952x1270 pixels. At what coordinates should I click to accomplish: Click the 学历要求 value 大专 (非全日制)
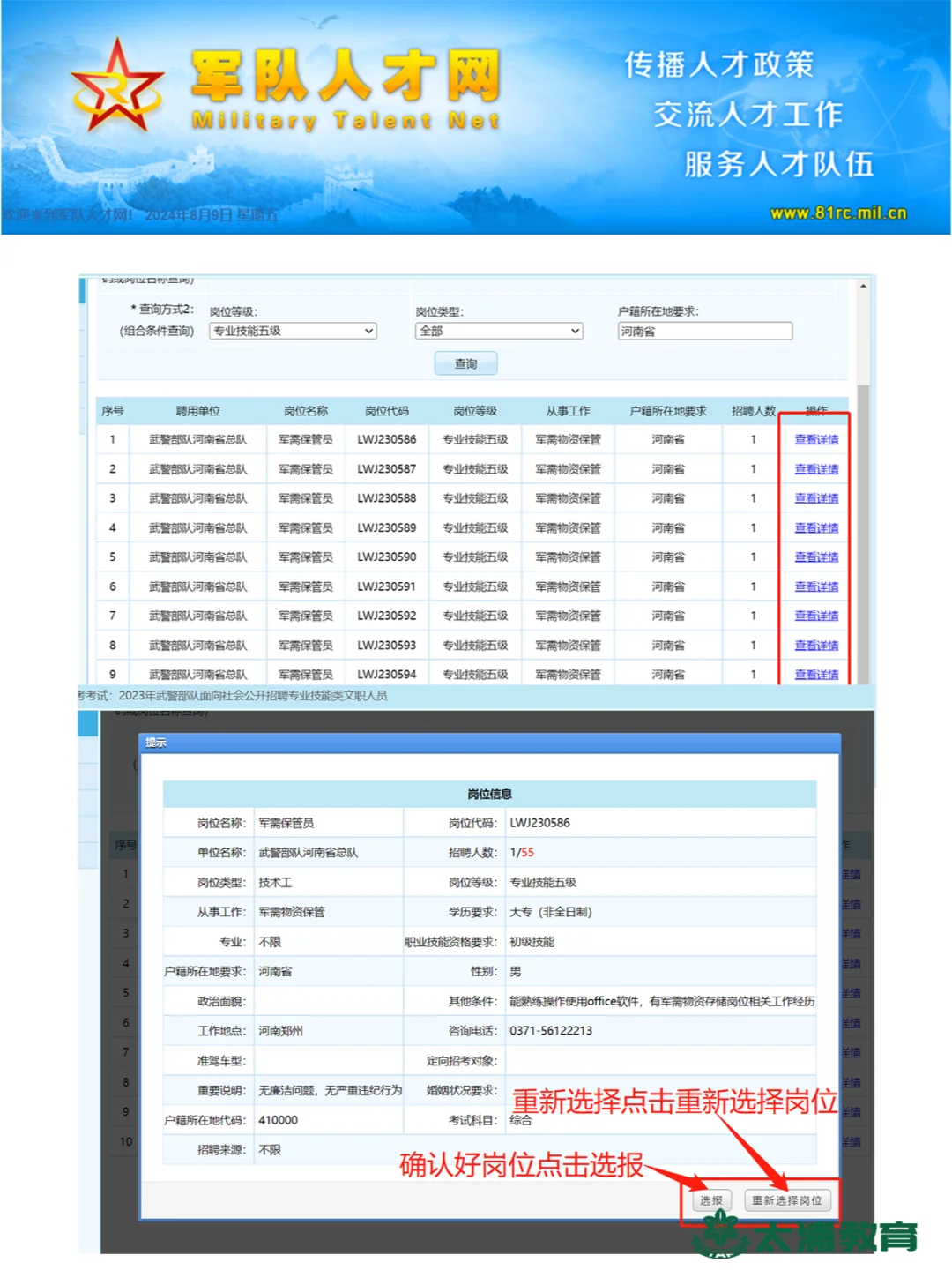coord(551,912)
